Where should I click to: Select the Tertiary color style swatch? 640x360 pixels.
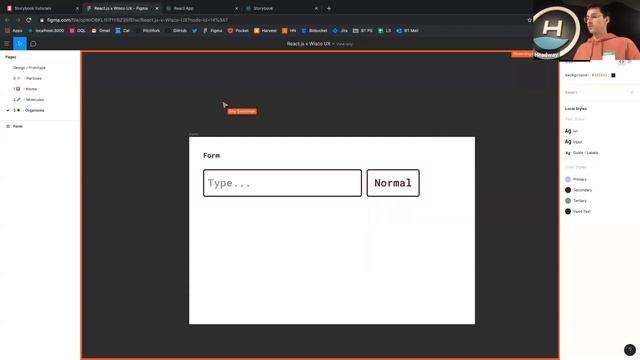[x=568, y=201]
